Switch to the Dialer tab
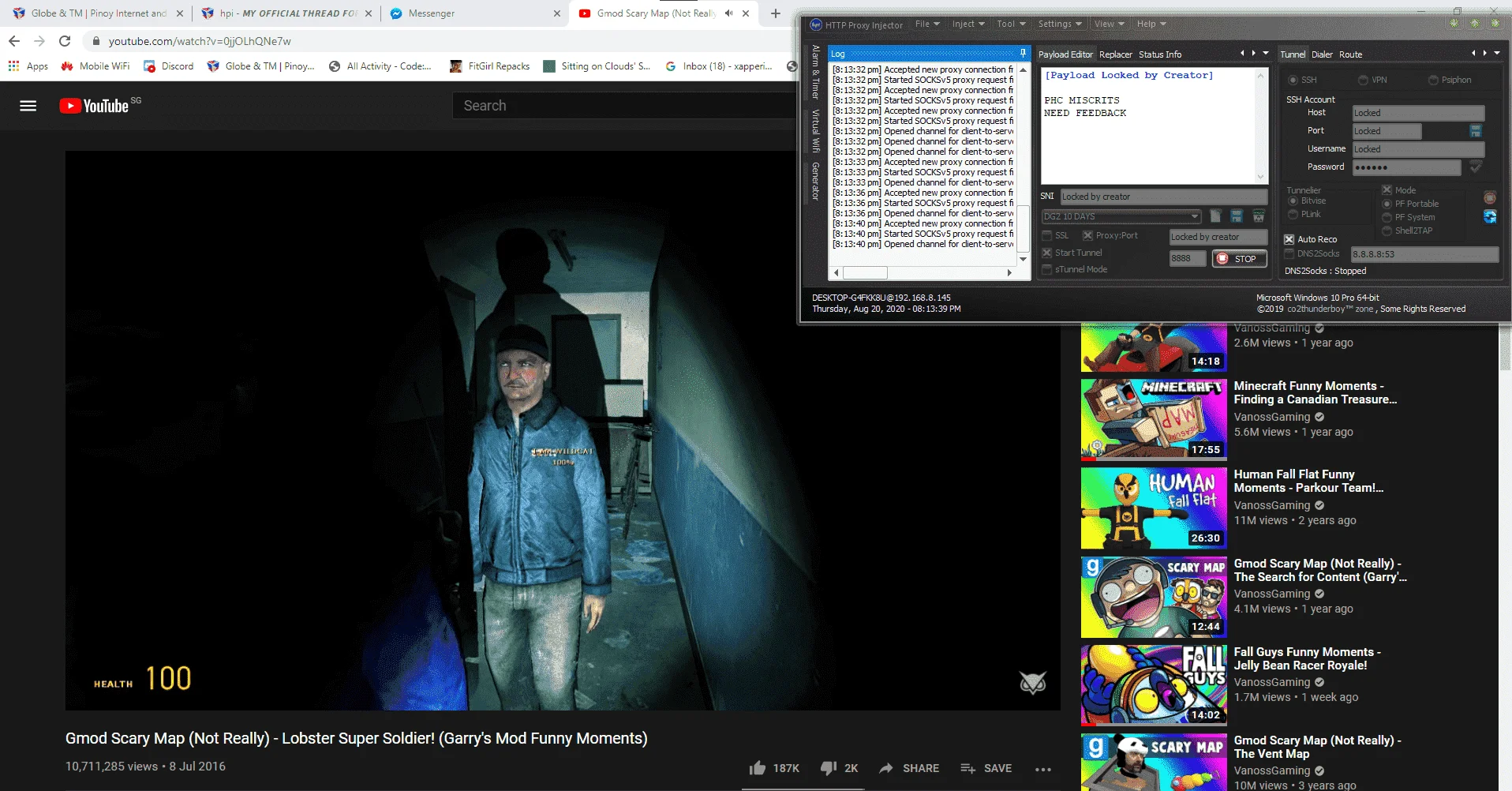The image size is (1512, 791). click(1322, 54)
